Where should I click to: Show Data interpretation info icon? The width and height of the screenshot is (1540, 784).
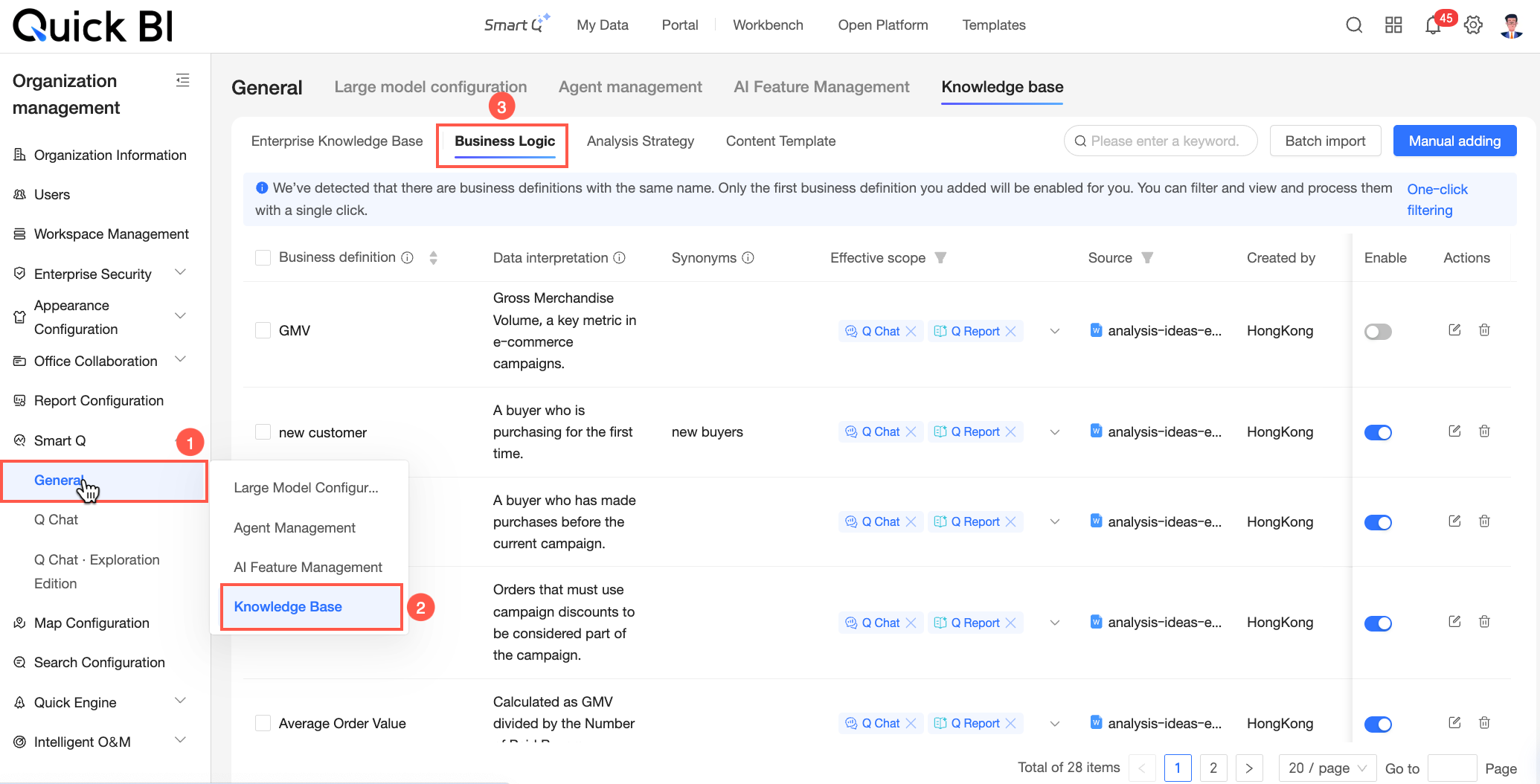[x=619, y=257]
